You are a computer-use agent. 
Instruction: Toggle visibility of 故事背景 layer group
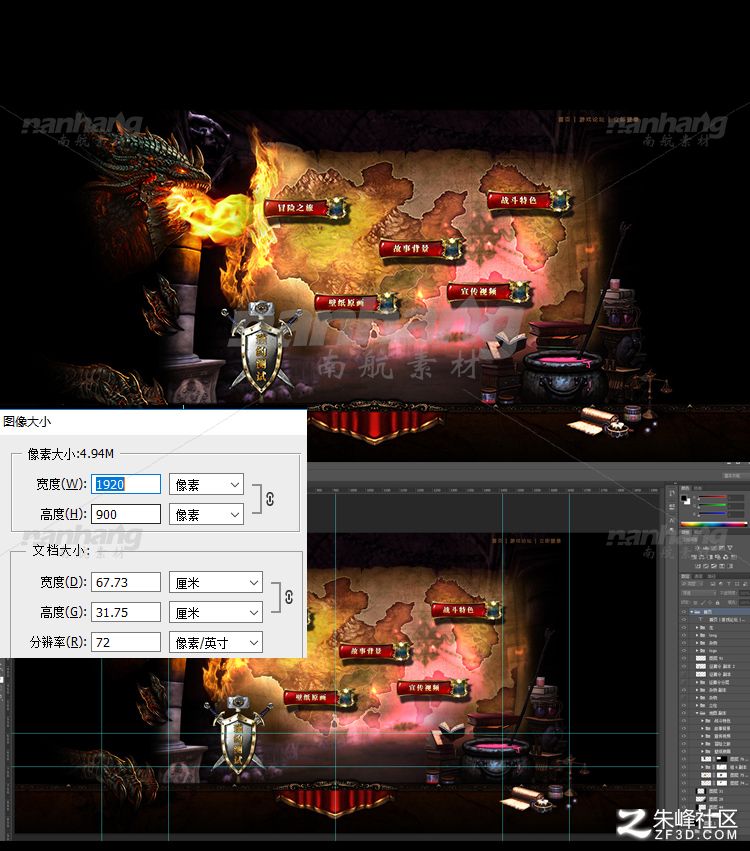[684, 728]
